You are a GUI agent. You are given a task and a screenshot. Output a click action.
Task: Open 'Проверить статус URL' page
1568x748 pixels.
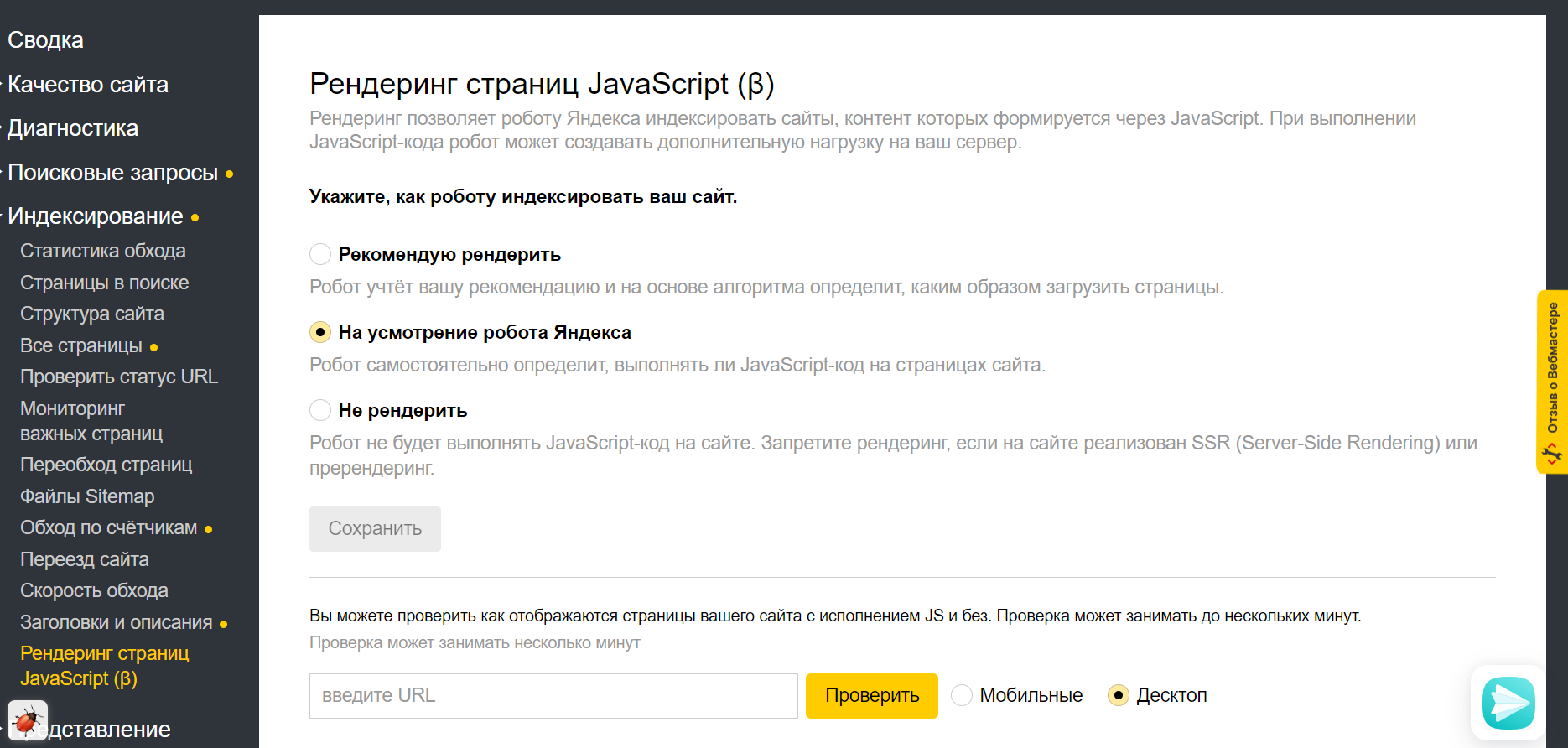(119, 377)
